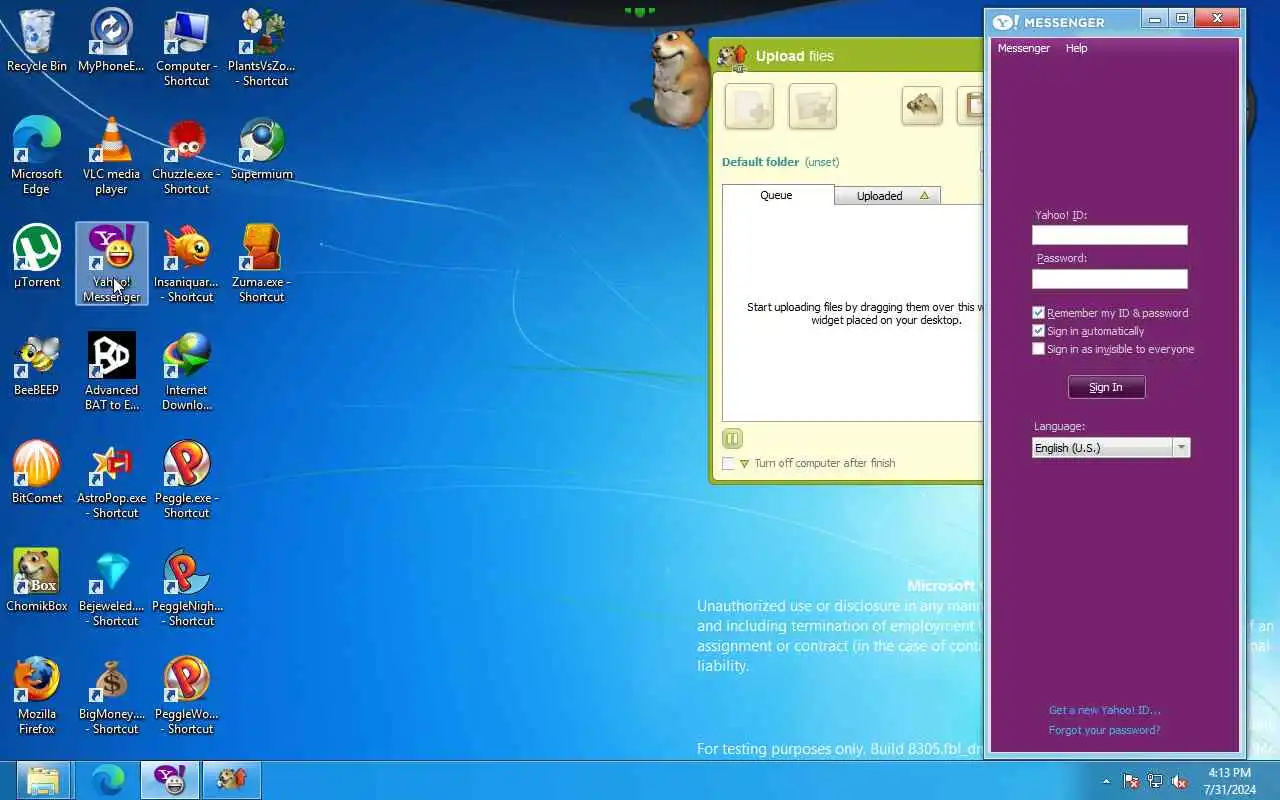Pause the upload queue with the green button
The image size is (1280, 800).
tap(732, 438)
